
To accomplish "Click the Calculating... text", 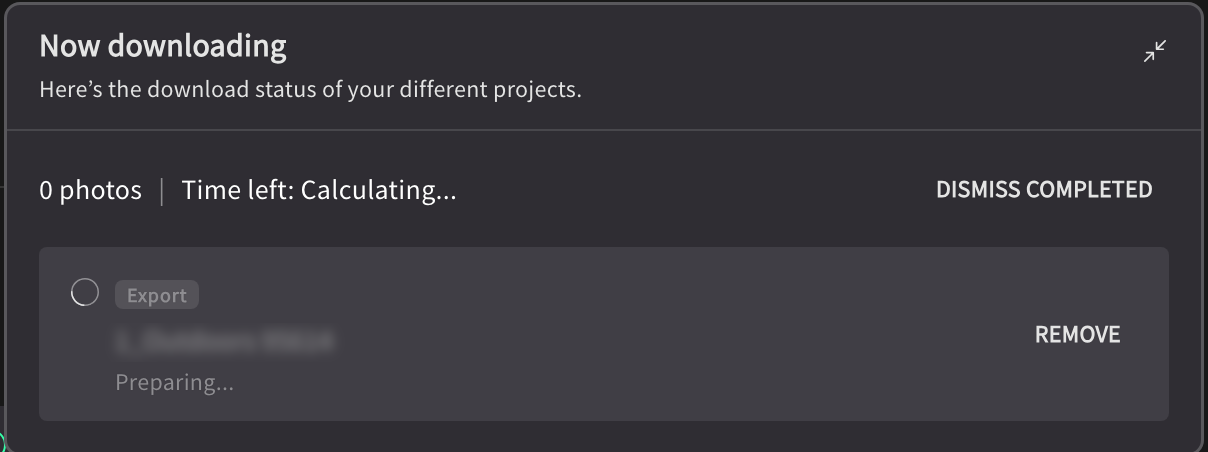I will point(378,190).
